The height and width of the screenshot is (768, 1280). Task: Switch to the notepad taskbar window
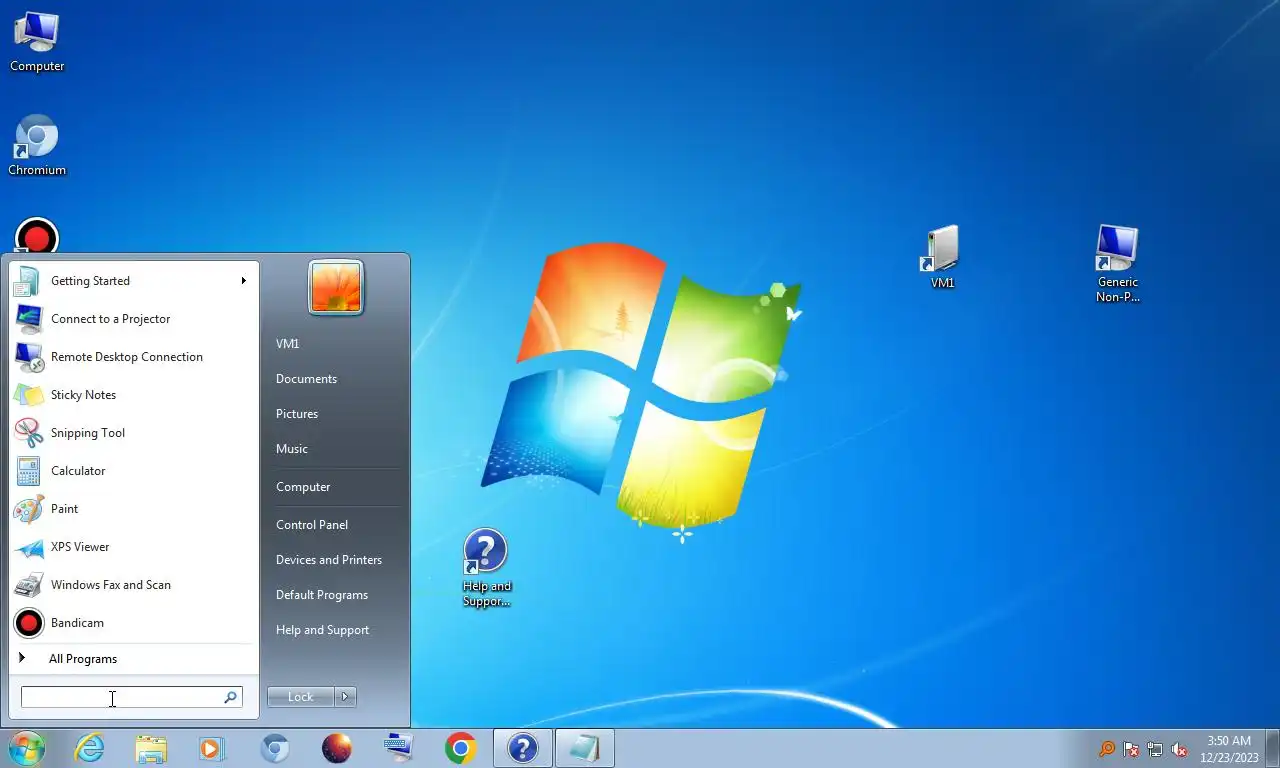click(585, 748)
